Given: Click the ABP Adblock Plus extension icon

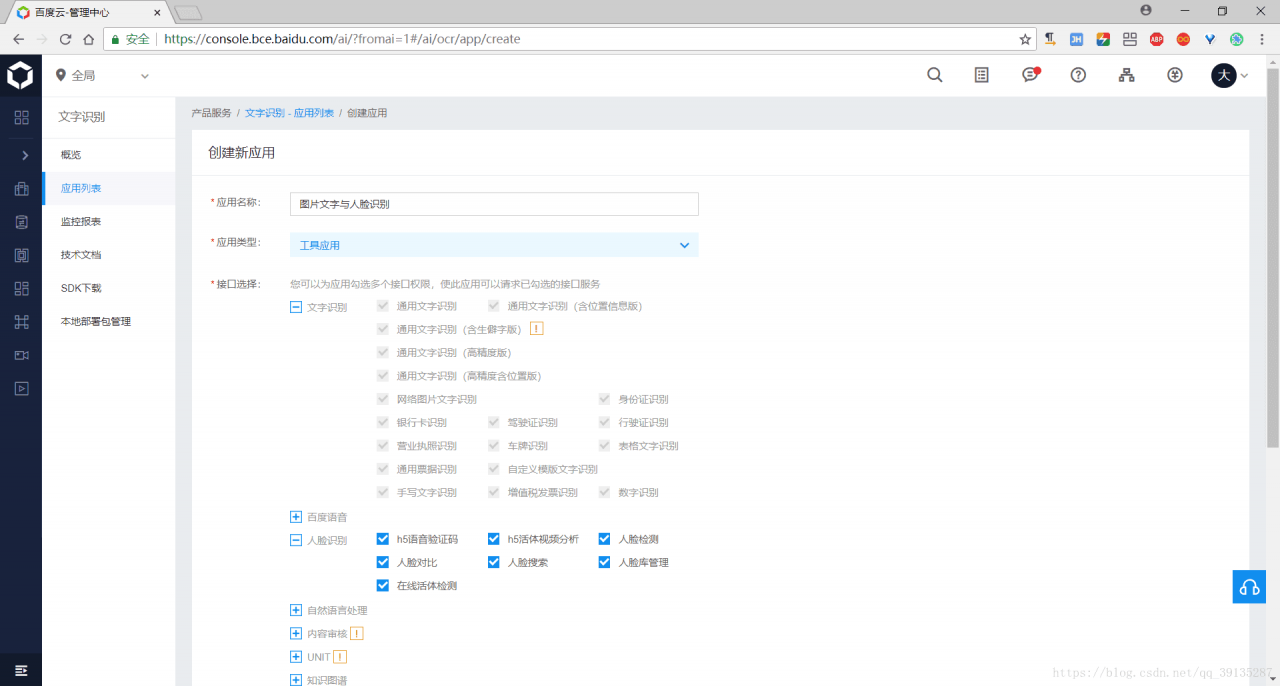Looking at the screenshot, I should (1157, 39).
